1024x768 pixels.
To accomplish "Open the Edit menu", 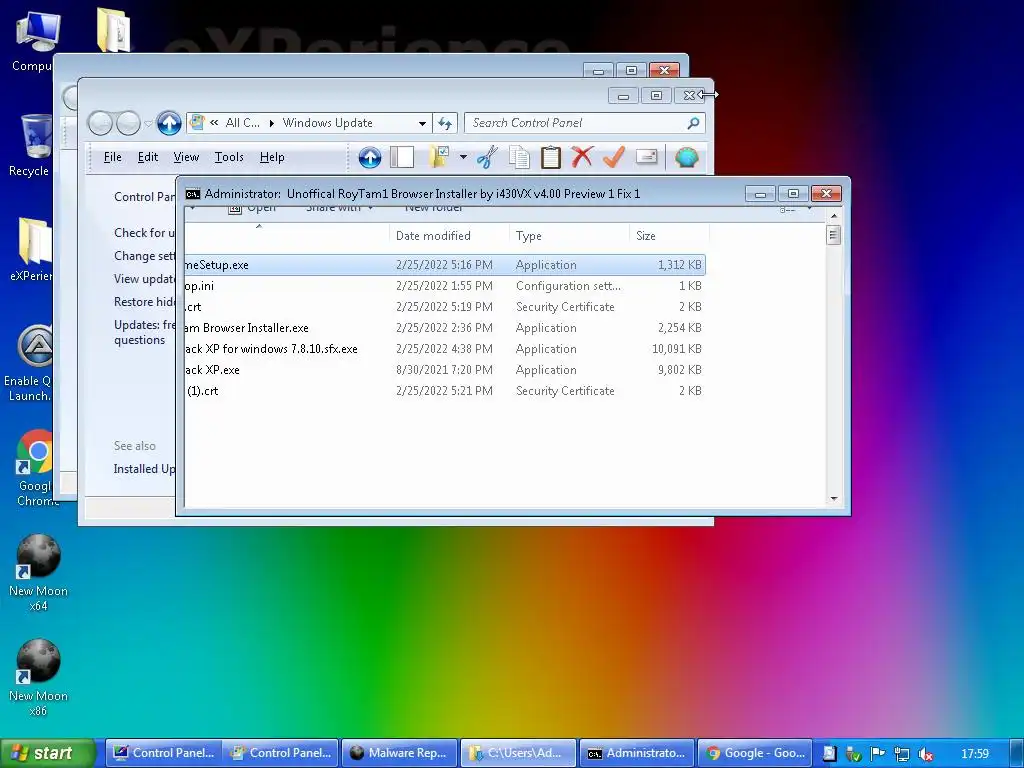I will click(148, 157).
